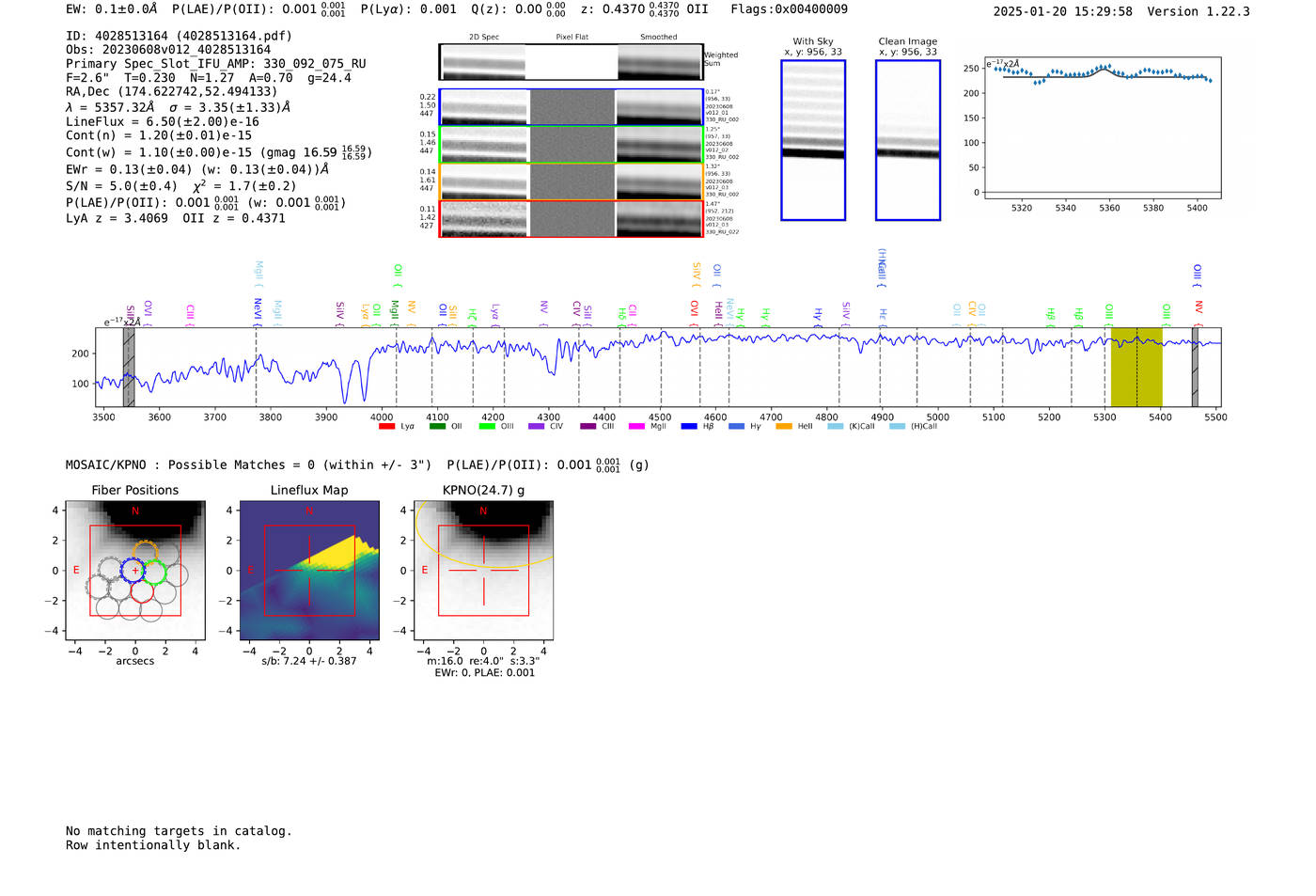This screenshot has width=1316, height=896.
Task: Click the Lineflux Map plot
Action: (309, 571)
